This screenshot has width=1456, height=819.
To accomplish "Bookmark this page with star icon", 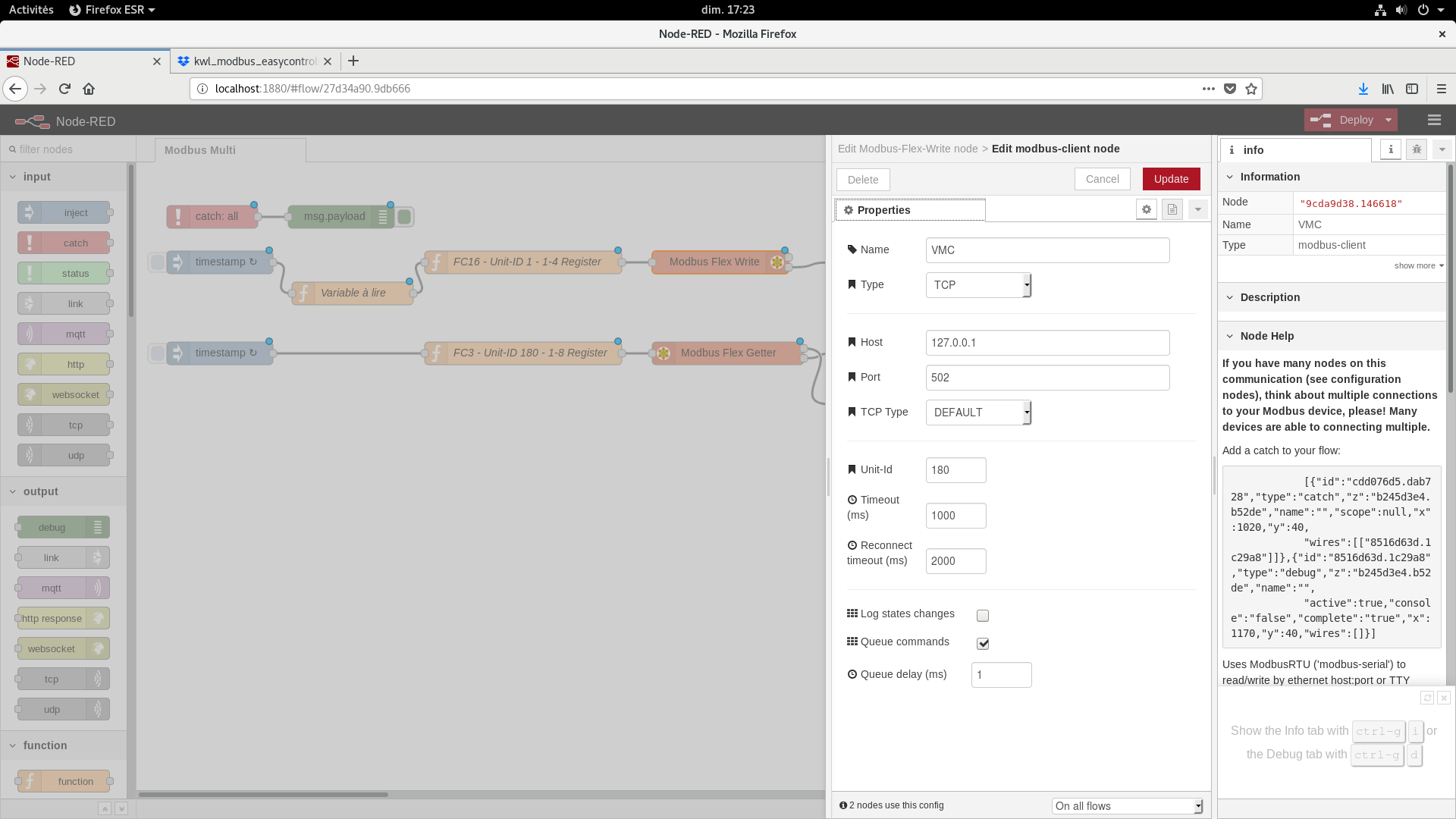I will [x=1251, y=89].
